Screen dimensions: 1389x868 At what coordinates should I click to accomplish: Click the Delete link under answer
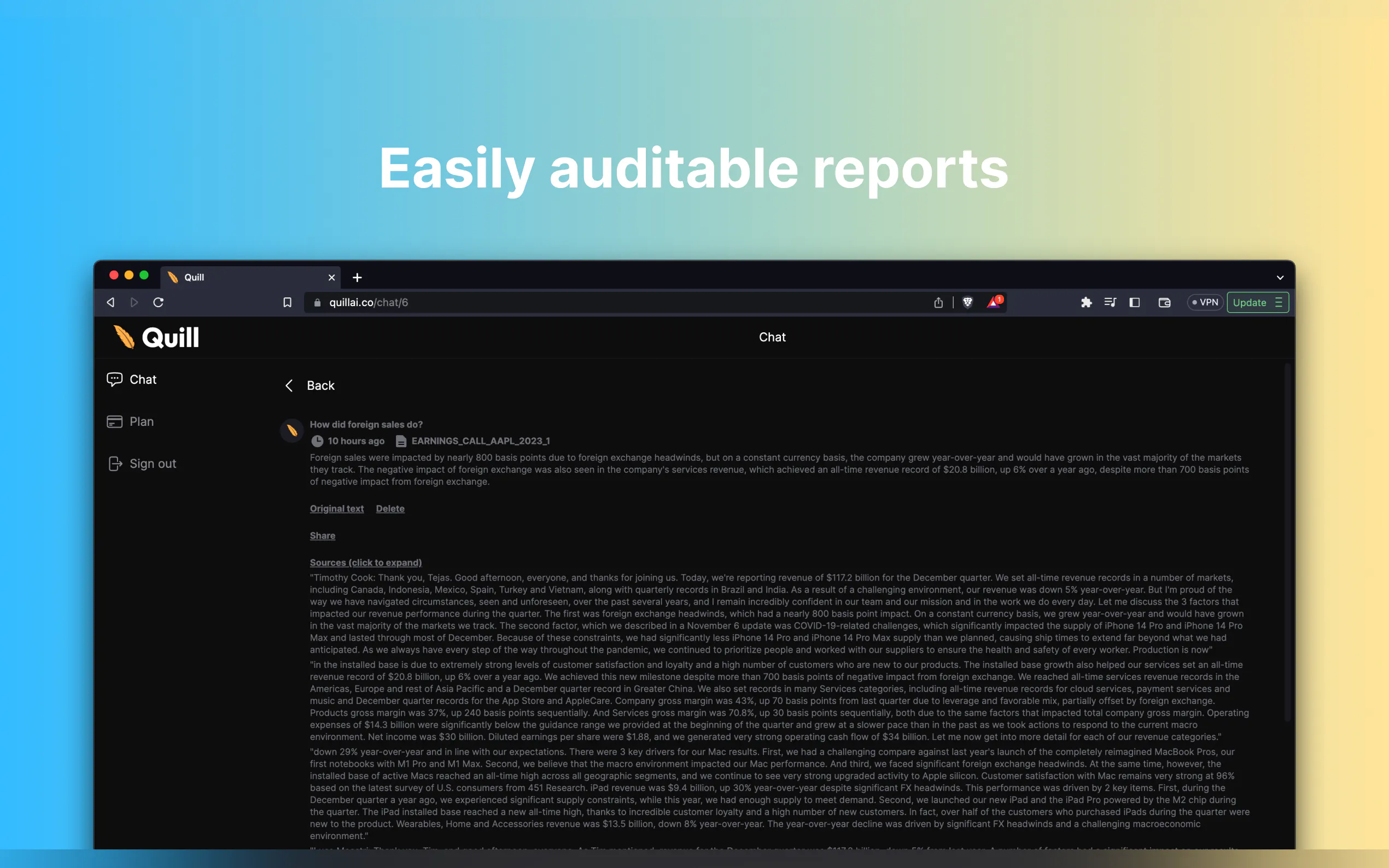click(x=390, y=509)
